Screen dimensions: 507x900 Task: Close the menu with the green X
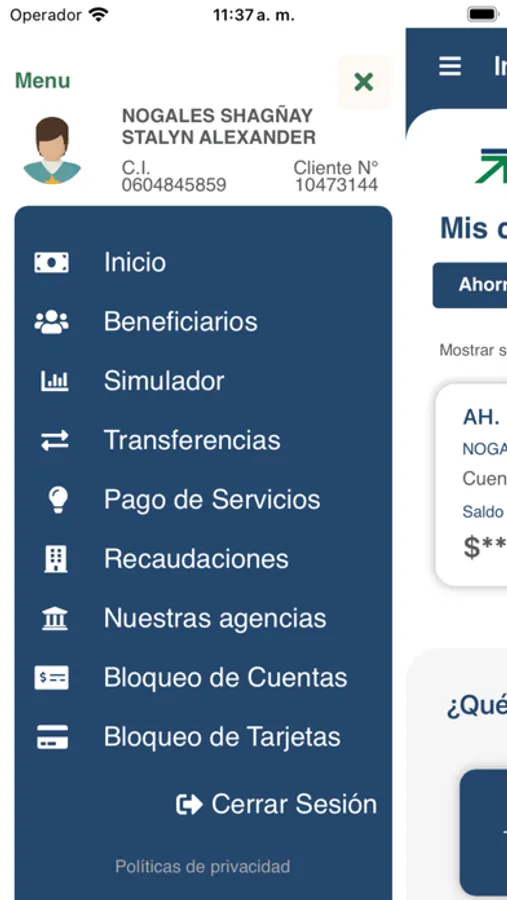pos(364,82)
